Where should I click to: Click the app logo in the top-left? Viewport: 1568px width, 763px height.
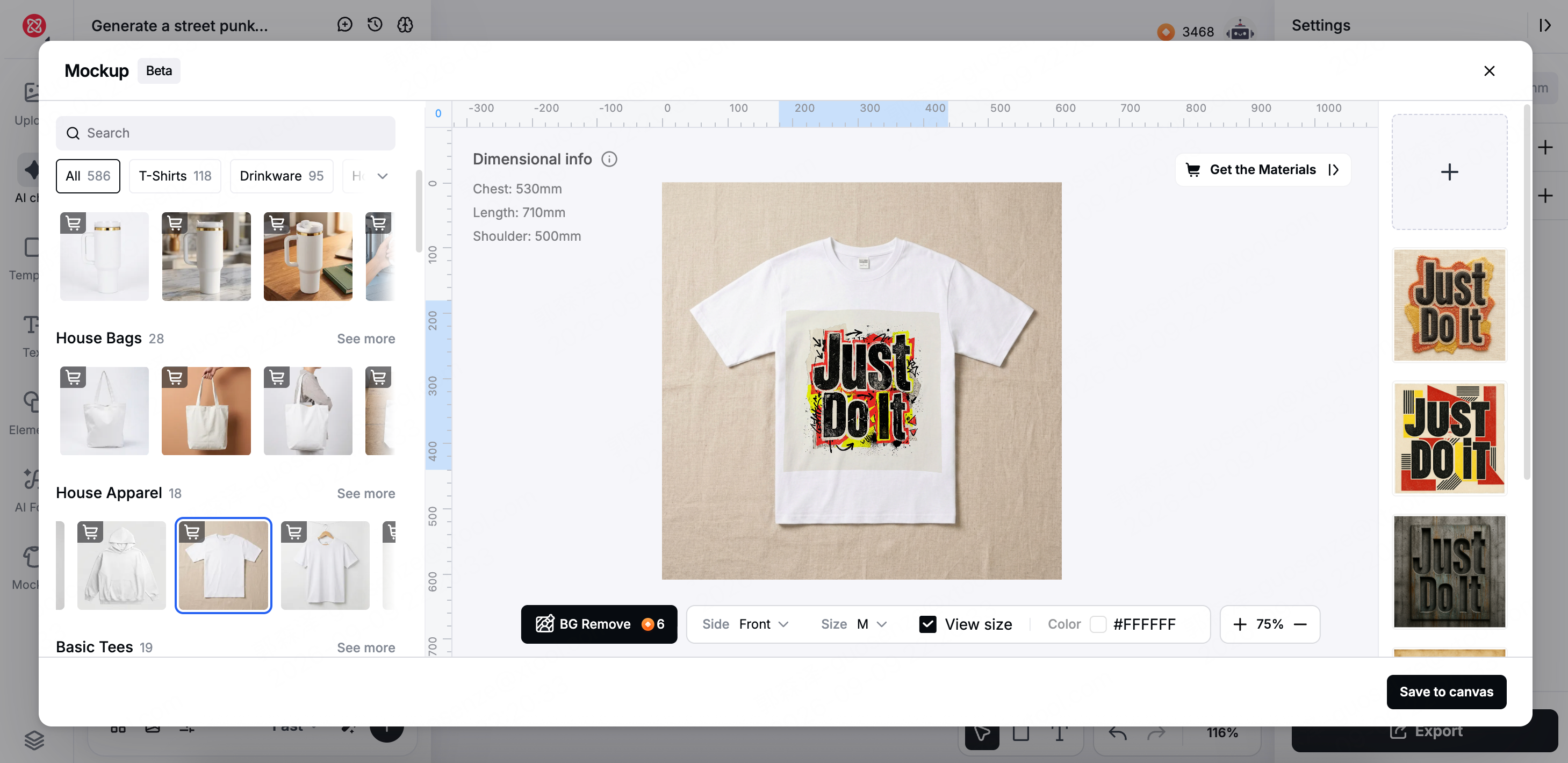[34, 26]
